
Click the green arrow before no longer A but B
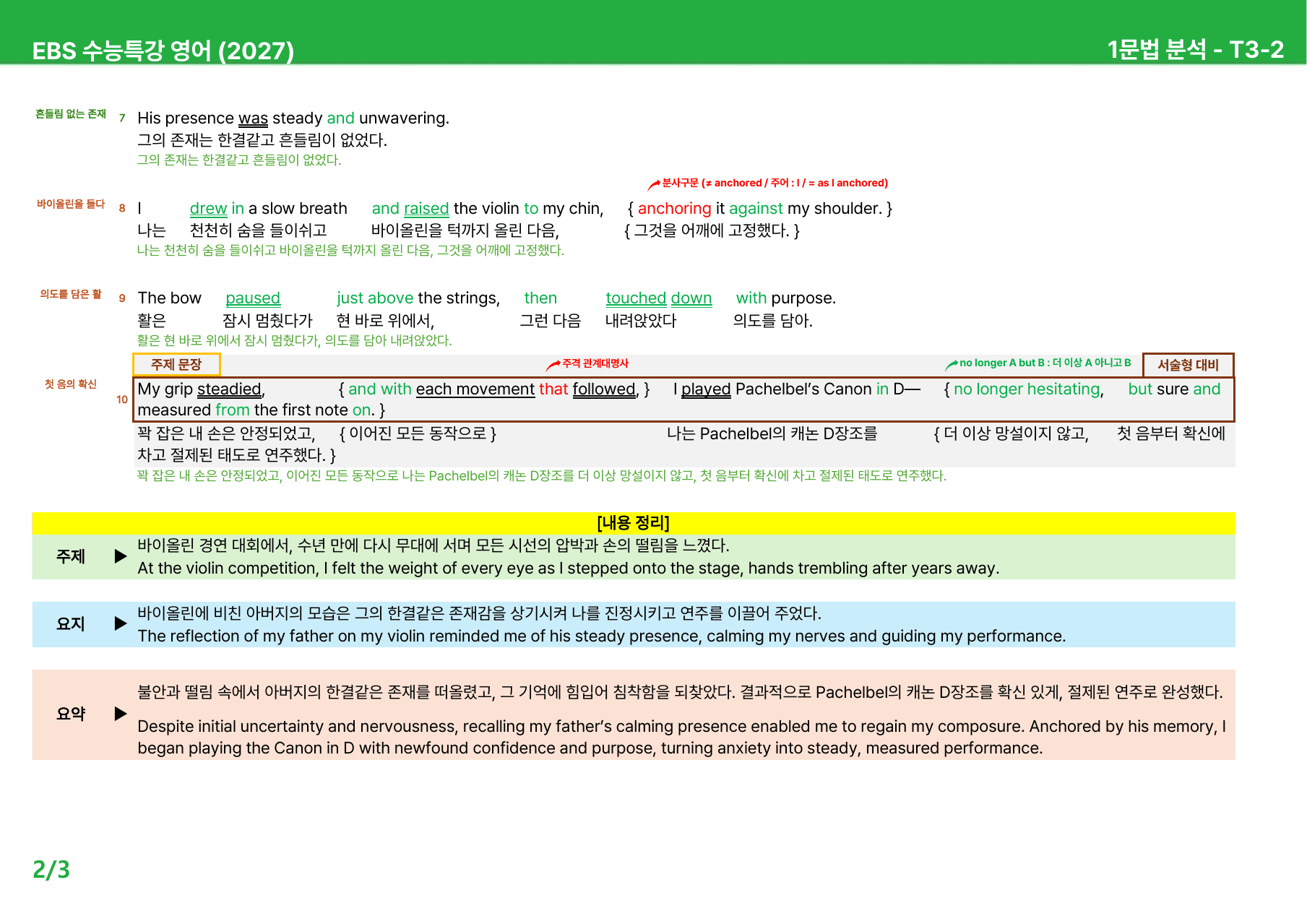[952, 365]
